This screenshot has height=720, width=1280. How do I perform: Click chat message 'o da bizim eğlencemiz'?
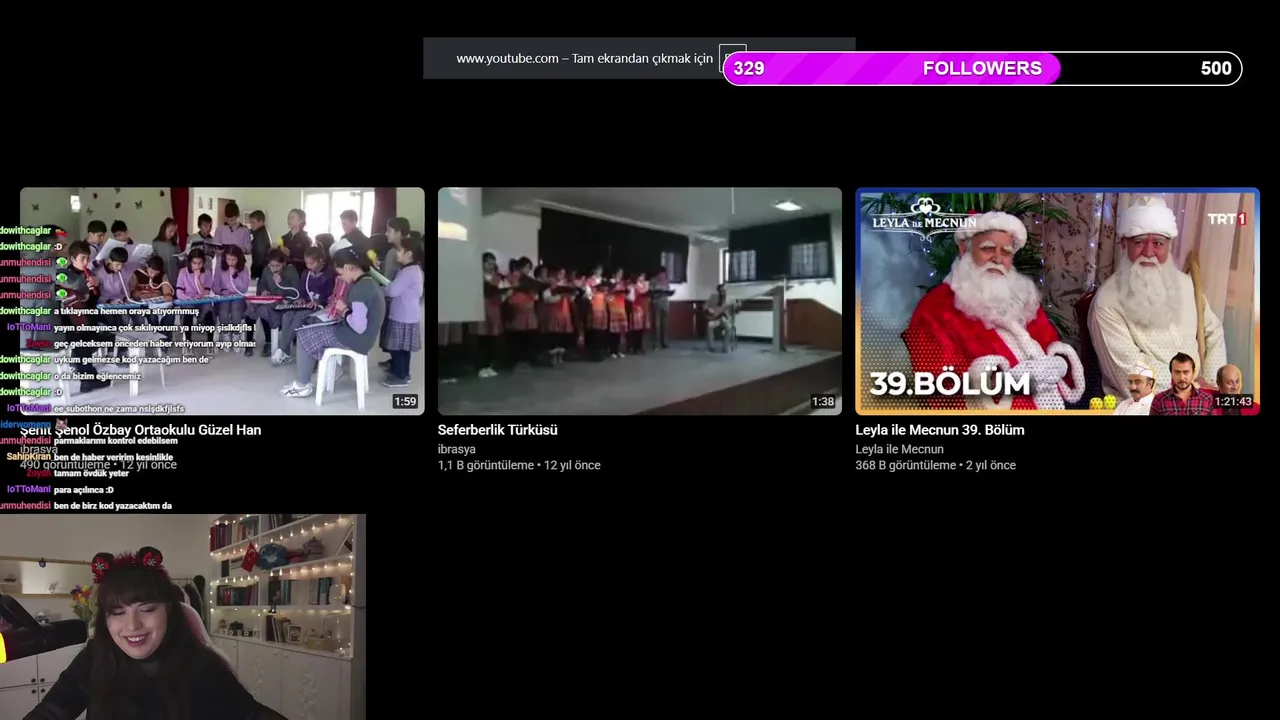[x=98, y=377]
